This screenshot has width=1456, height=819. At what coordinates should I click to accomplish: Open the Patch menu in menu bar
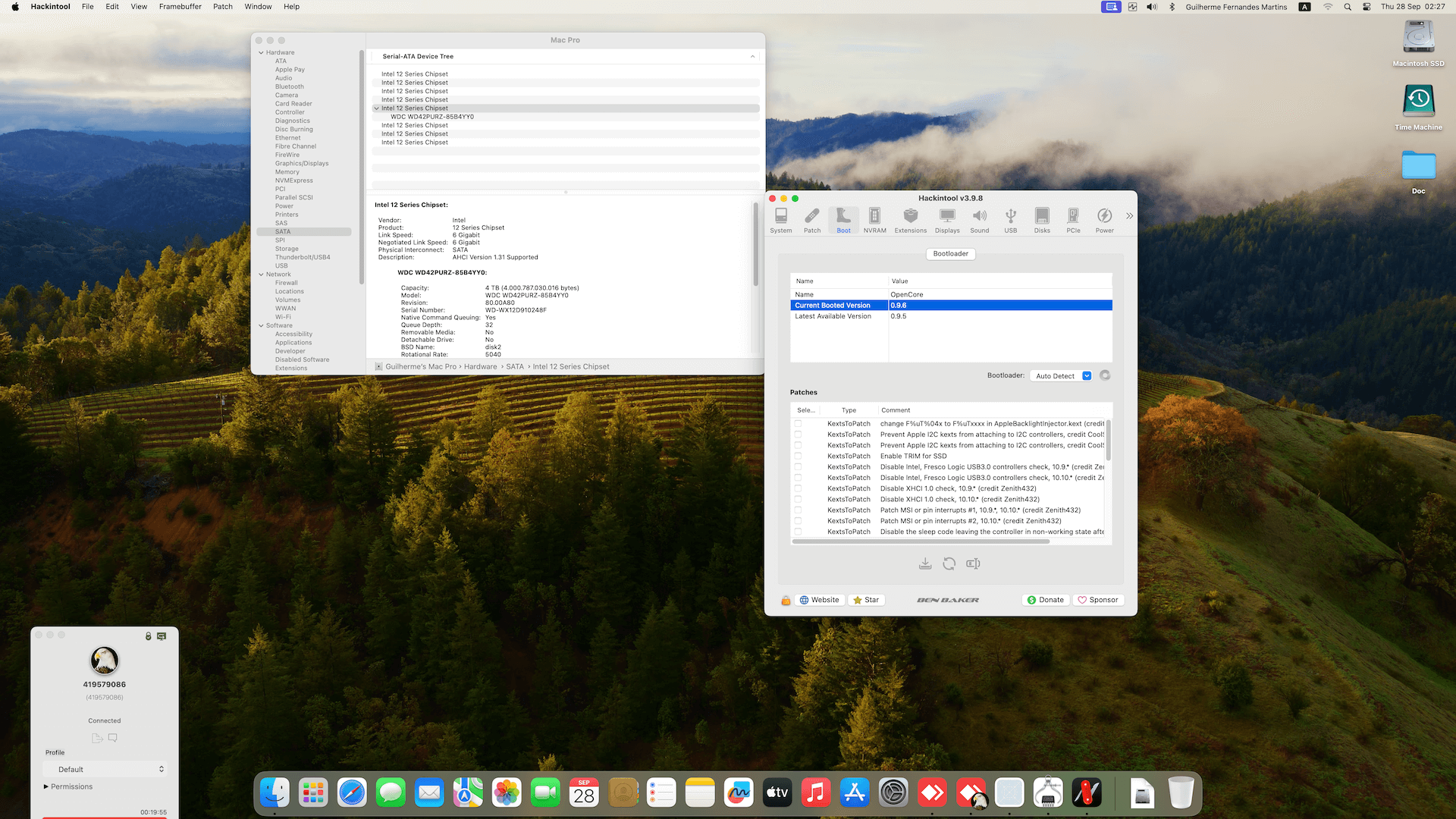tap(222, 7)
